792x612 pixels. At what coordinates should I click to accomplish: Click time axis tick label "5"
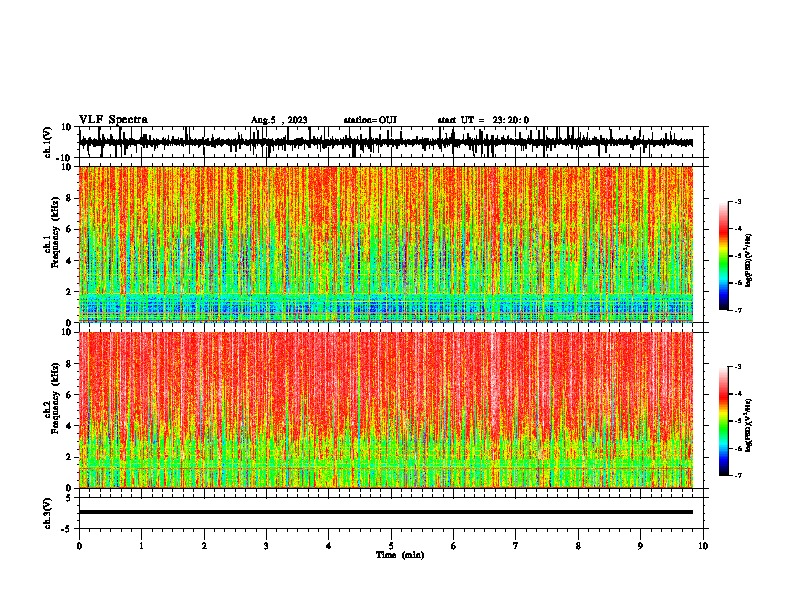(x=391, y=546)
